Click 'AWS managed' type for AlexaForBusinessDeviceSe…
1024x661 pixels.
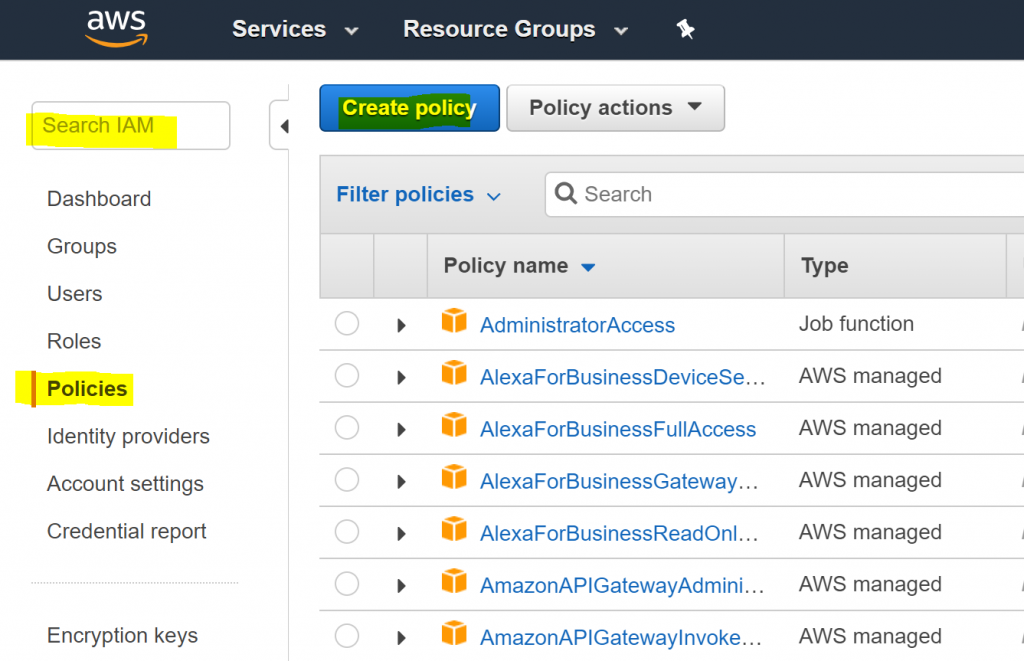pos(870,376)
